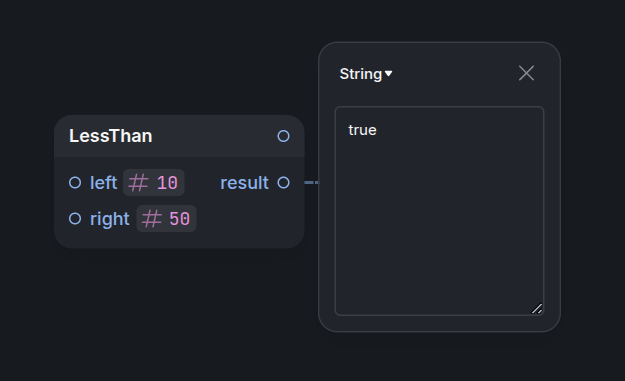Click the right input port circle
This screenshot has width=625, height=381.
click(75, 218)
